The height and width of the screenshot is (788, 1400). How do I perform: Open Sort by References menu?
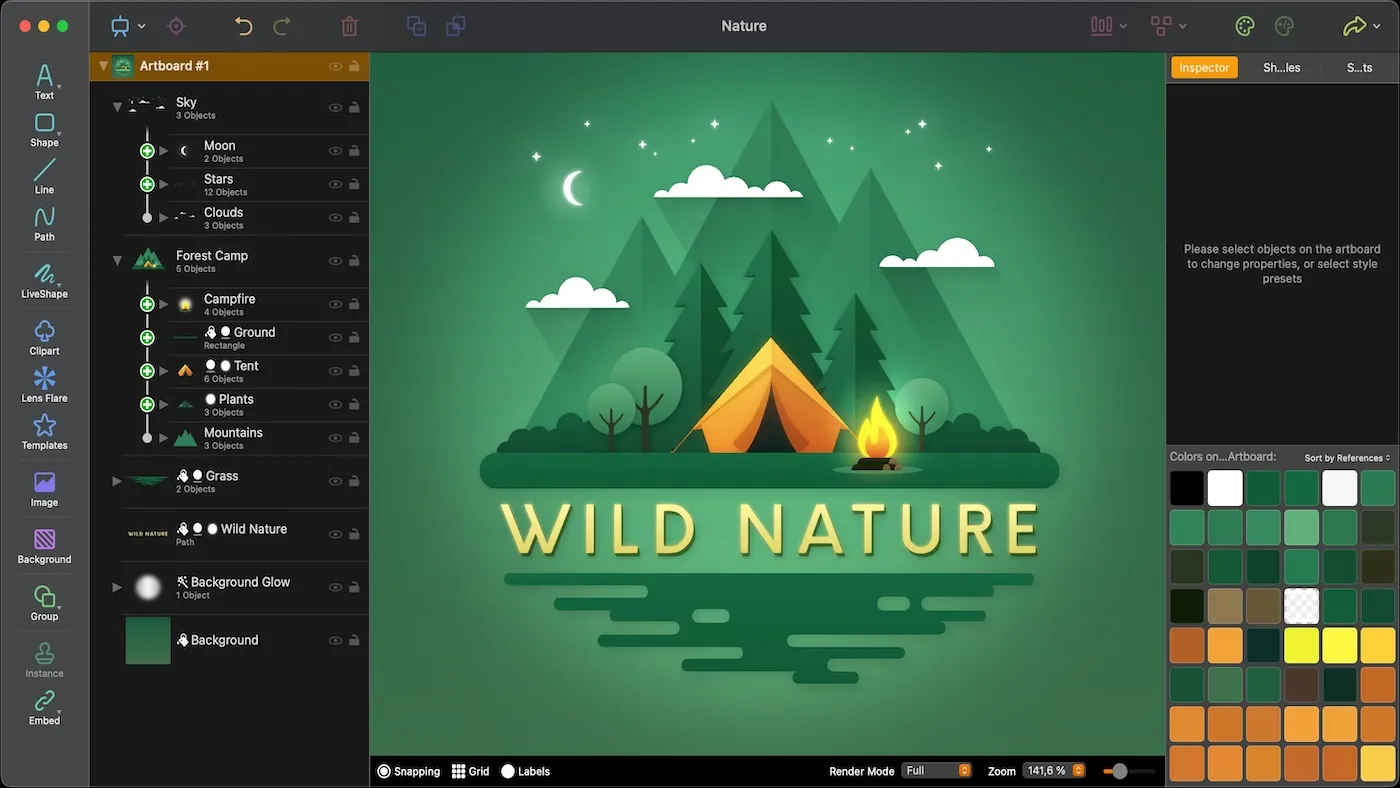click(1346, 458)
